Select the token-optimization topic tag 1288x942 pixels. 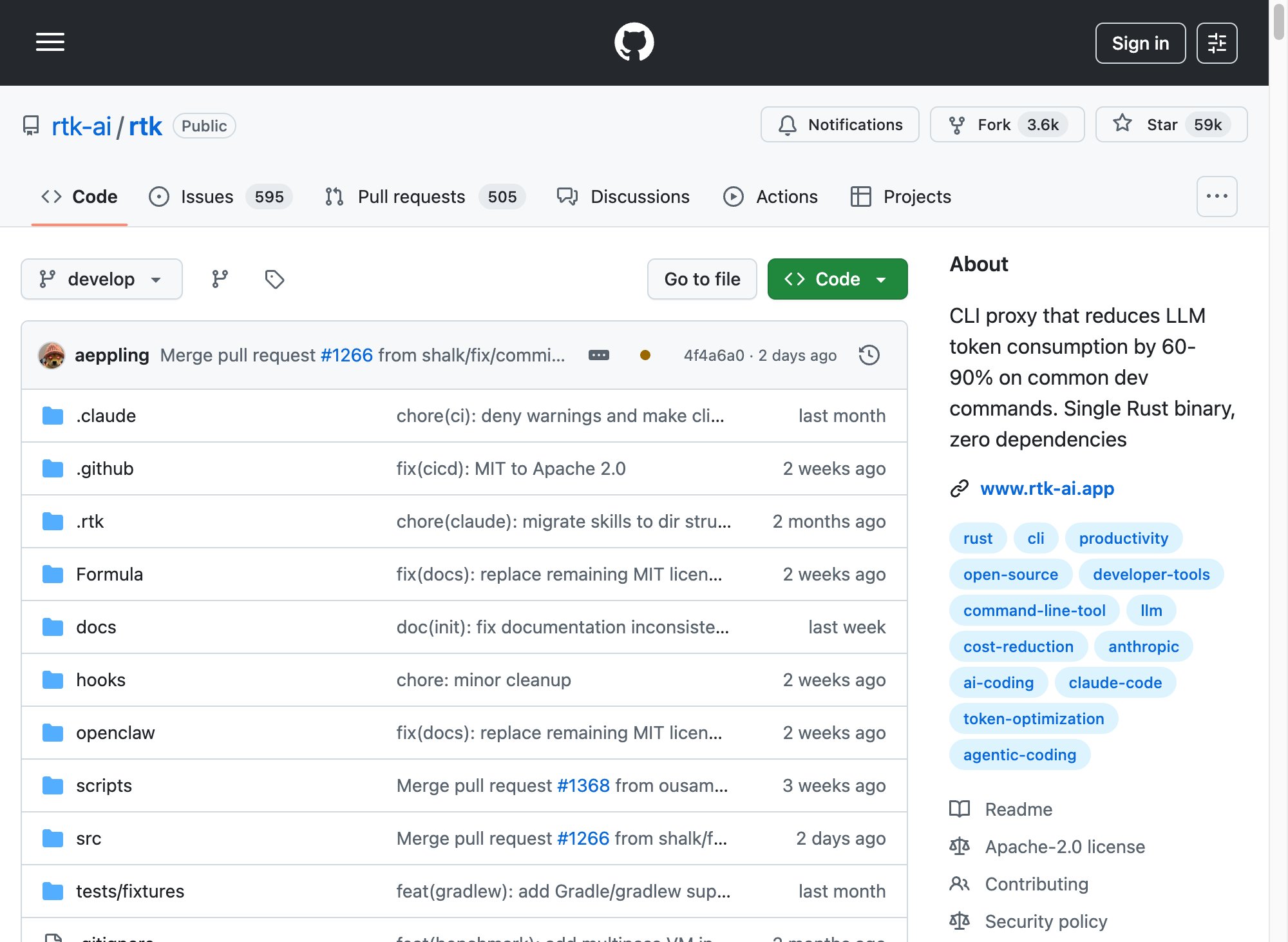1034,718
